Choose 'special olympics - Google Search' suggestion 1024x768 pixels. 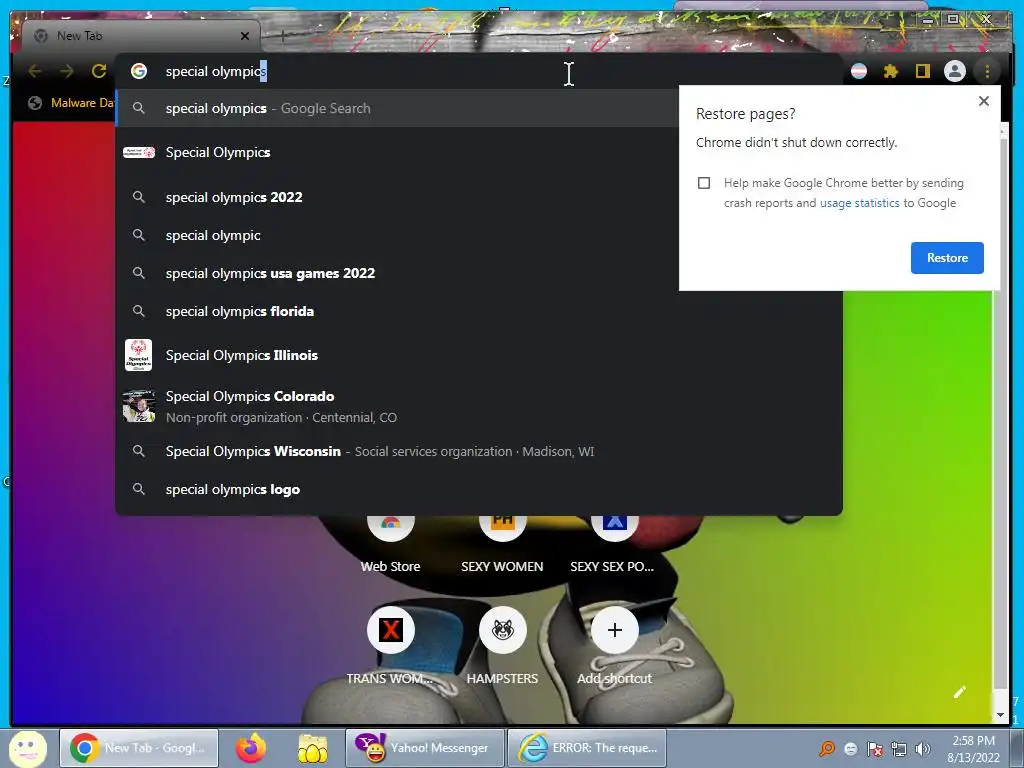click(397, 108)
